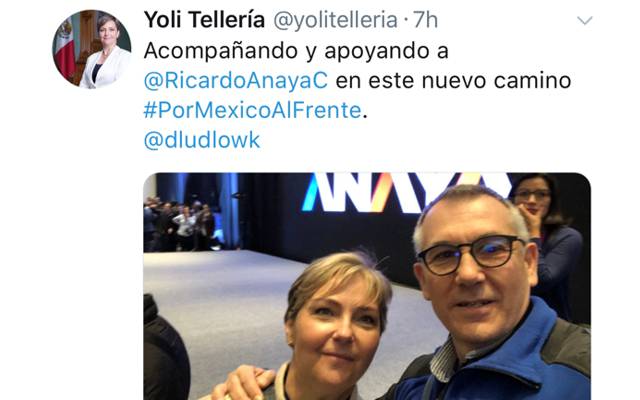Open the @yolitelleria handle
The height and width of the screenshot is (400, 640).
coord(335,20)
